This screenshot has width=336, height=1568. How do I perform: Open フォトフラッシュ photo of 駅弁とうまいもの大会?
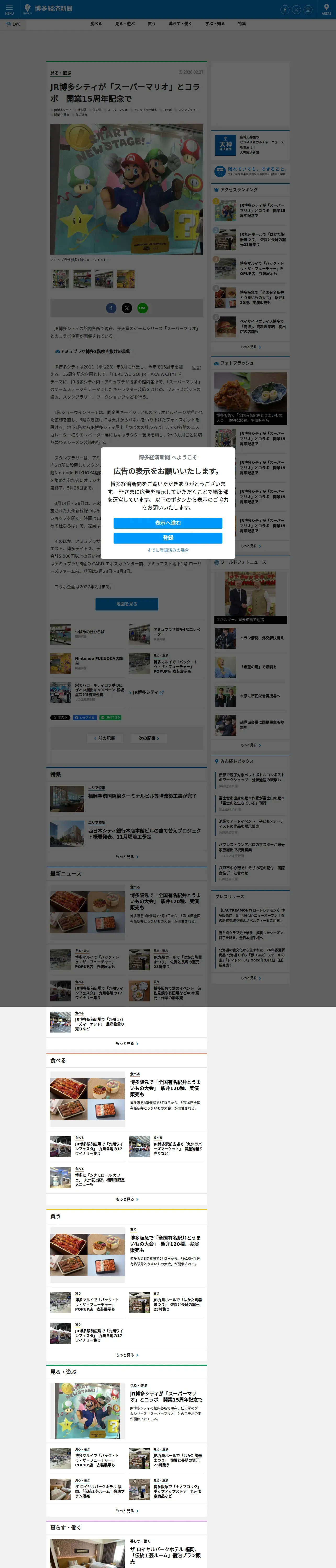point(251,399)
